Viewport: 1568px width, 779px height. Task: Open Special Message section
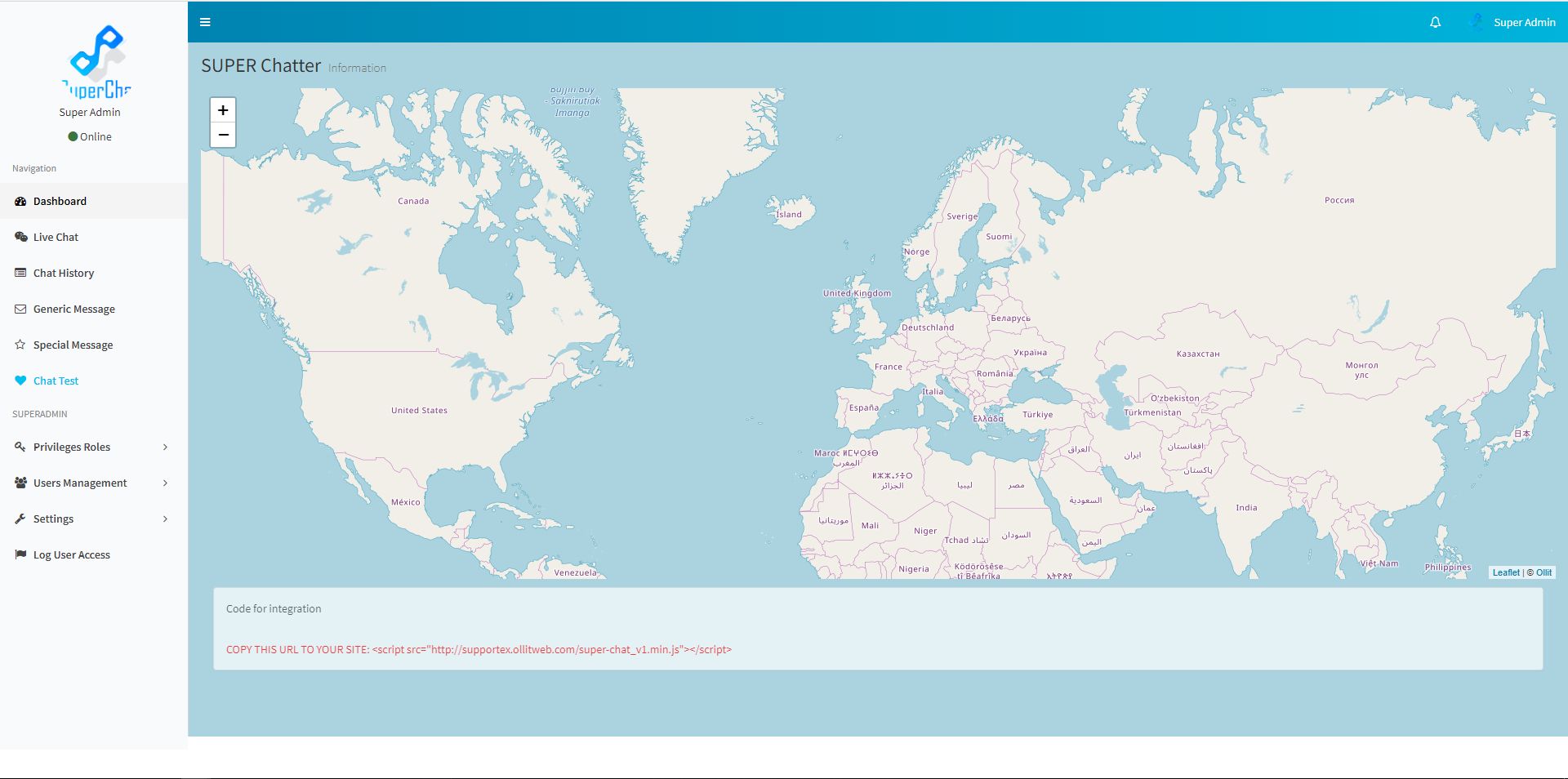coord(94,345)
